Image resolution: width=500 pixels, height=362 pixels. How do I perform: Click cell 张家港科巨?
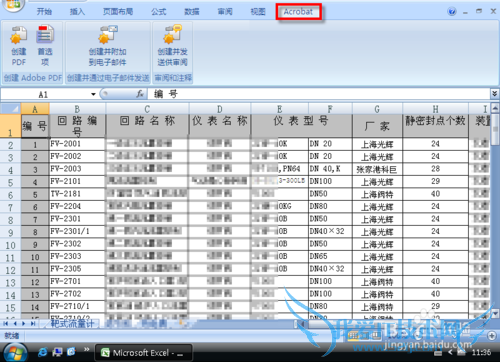[x=377, y=169]
